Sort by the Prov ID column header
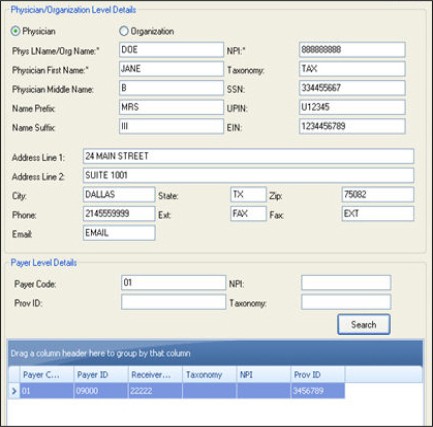433x427 pixels. pyautogui.click(x=318, y=375)
